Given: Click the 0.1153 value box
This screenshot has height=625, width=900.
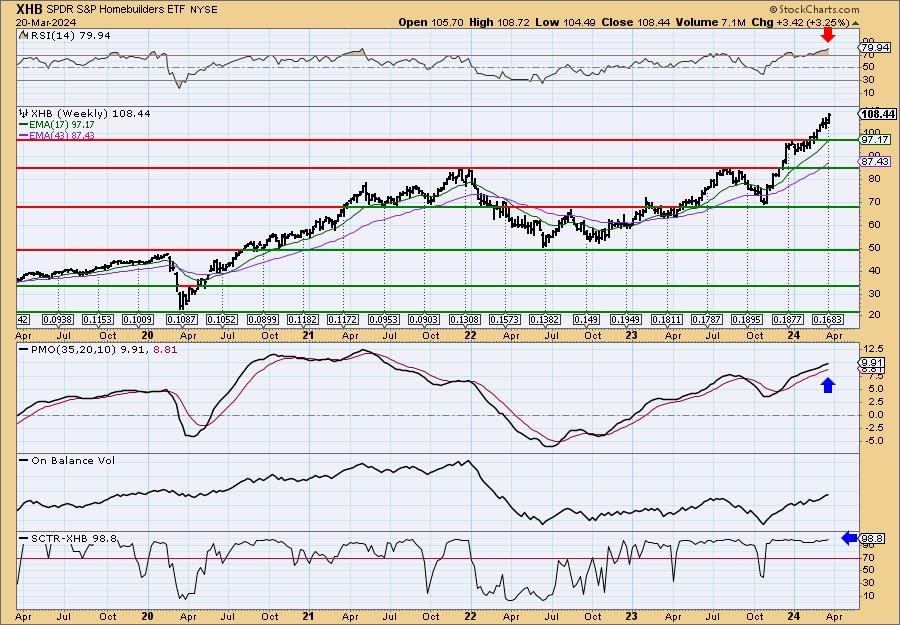Looking at the screenshot, I should click(x=98, y=319).
